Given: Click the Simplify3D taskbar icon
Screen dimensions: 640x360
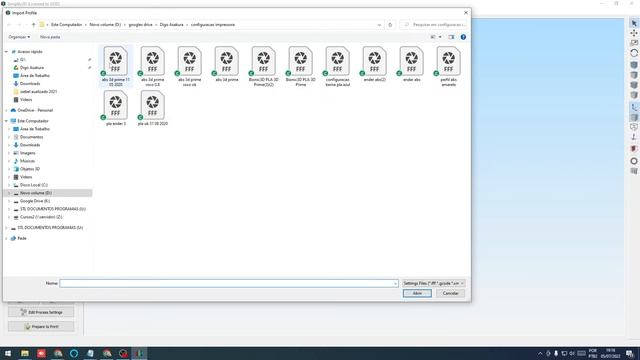Looking at the screenshot, I should coord(140,353).
